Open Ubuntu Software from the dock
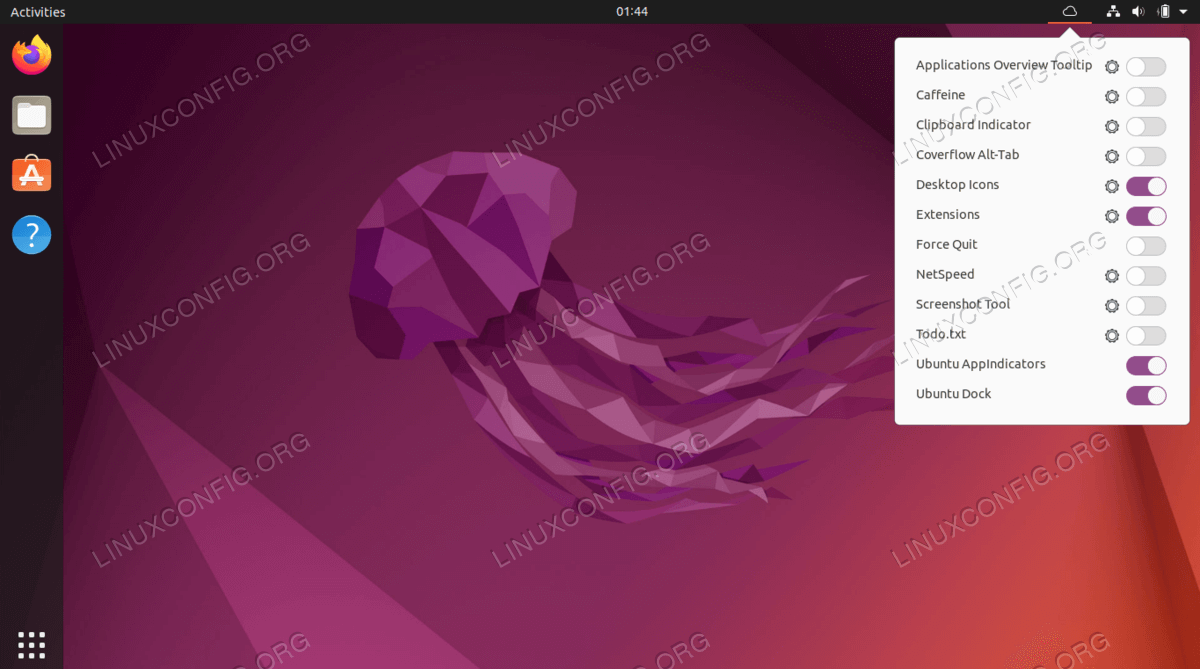 pyautogui.click(x=32, y=175)
